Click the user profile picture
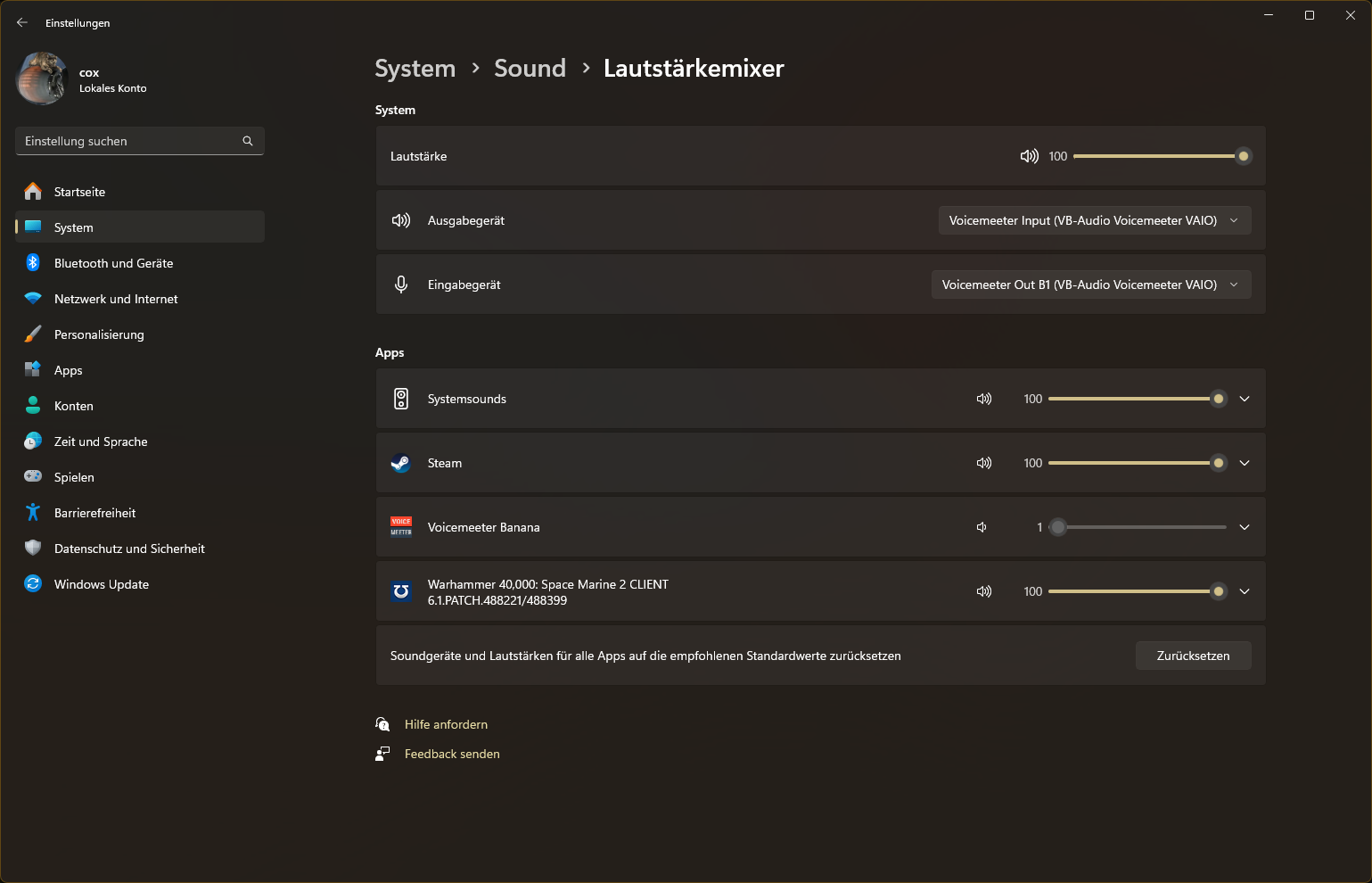The image size is (1372, 883). point(42,78)
